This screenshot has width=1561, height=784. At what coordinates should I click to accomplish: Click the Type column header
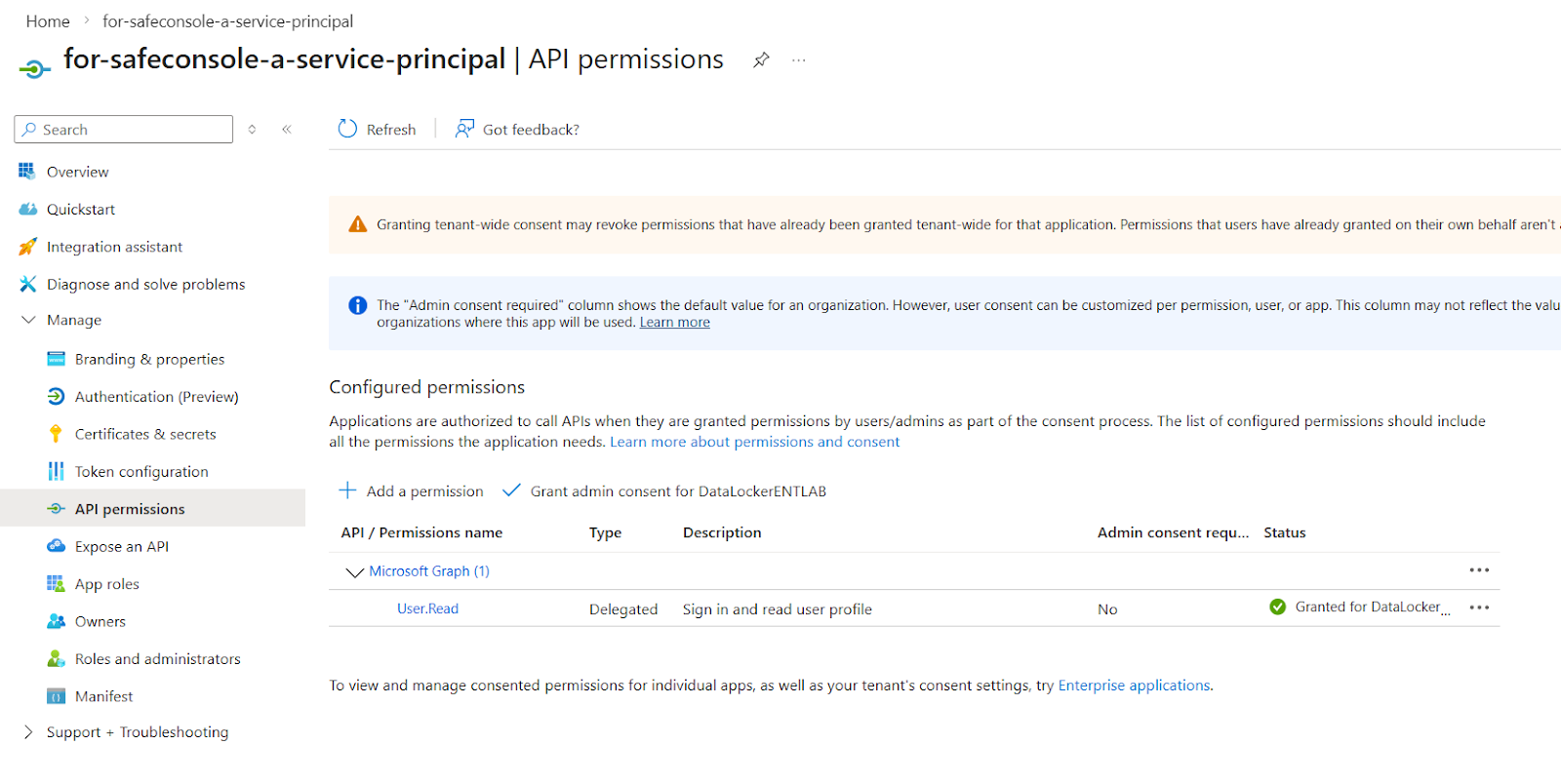point(605,532)
